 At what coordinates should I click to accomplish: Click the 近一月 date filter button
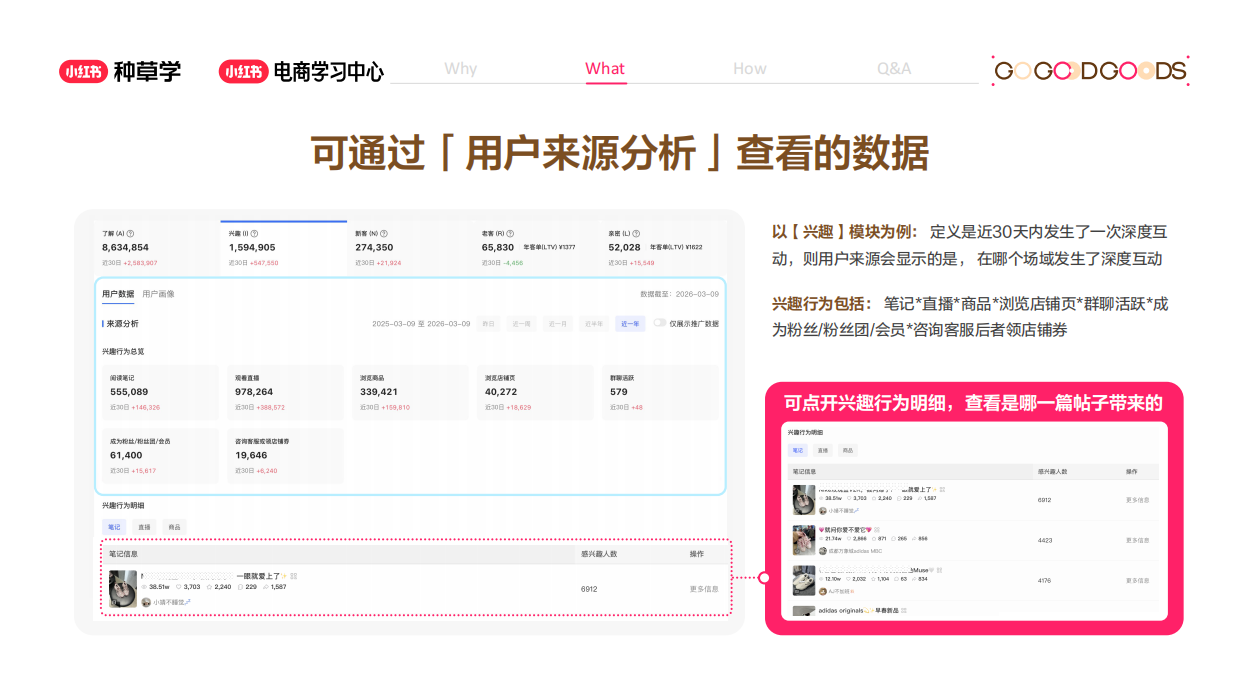tap(555, 322)
